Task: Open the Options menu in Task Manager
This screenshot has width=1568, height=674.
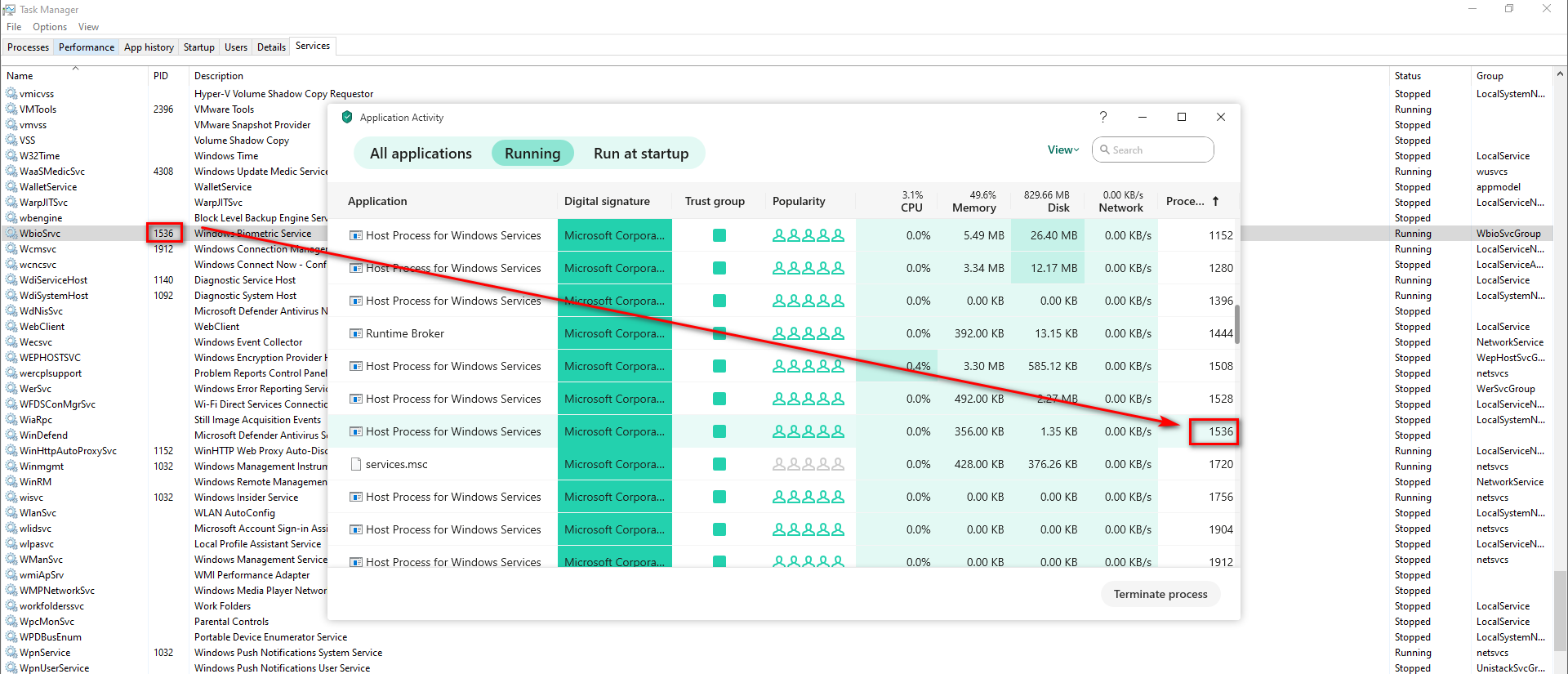Action: [x=50, y=27]
